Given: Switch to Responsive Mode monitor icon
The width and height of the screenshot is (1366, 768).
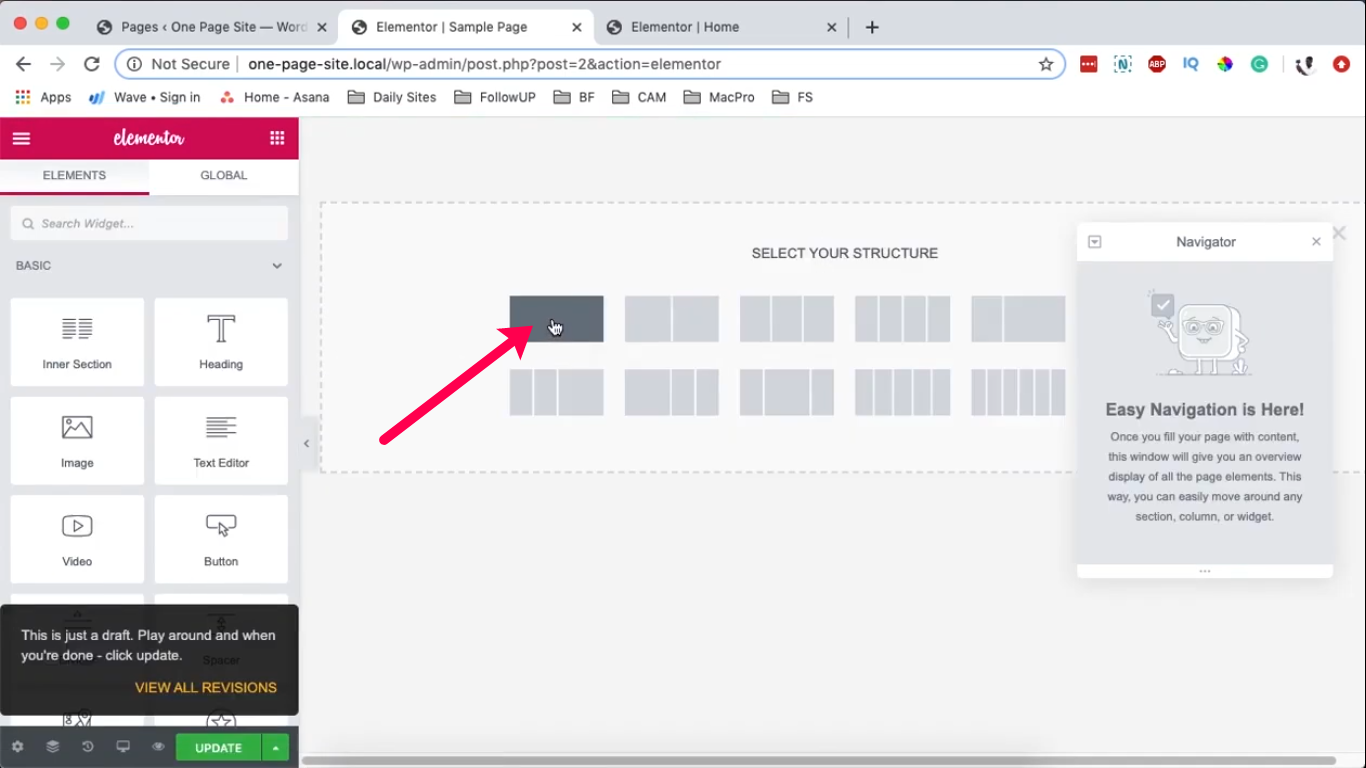Looking at the screenshot, I should 123,747.
